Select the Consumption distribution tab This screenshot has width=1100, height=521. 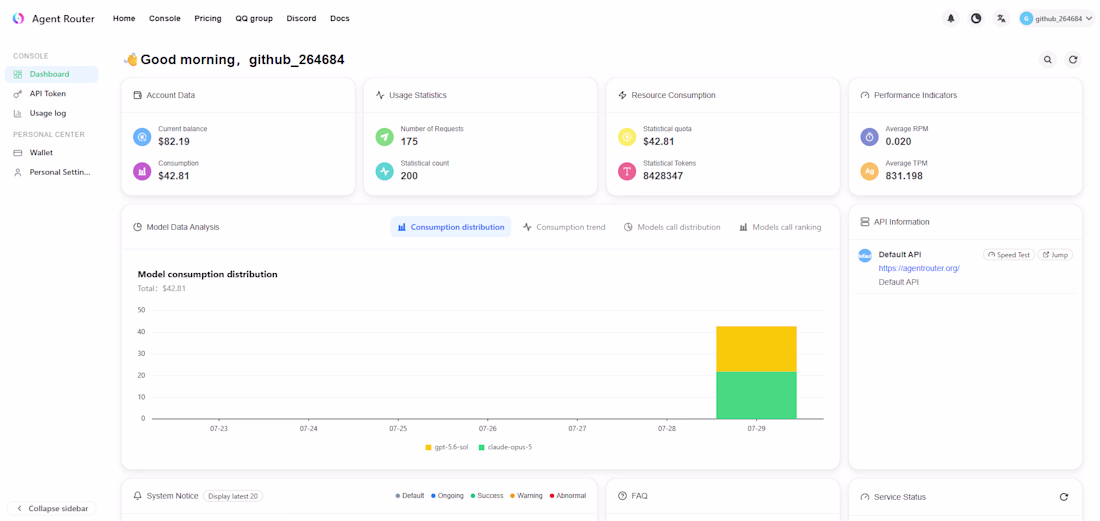(x=451, y=227)
